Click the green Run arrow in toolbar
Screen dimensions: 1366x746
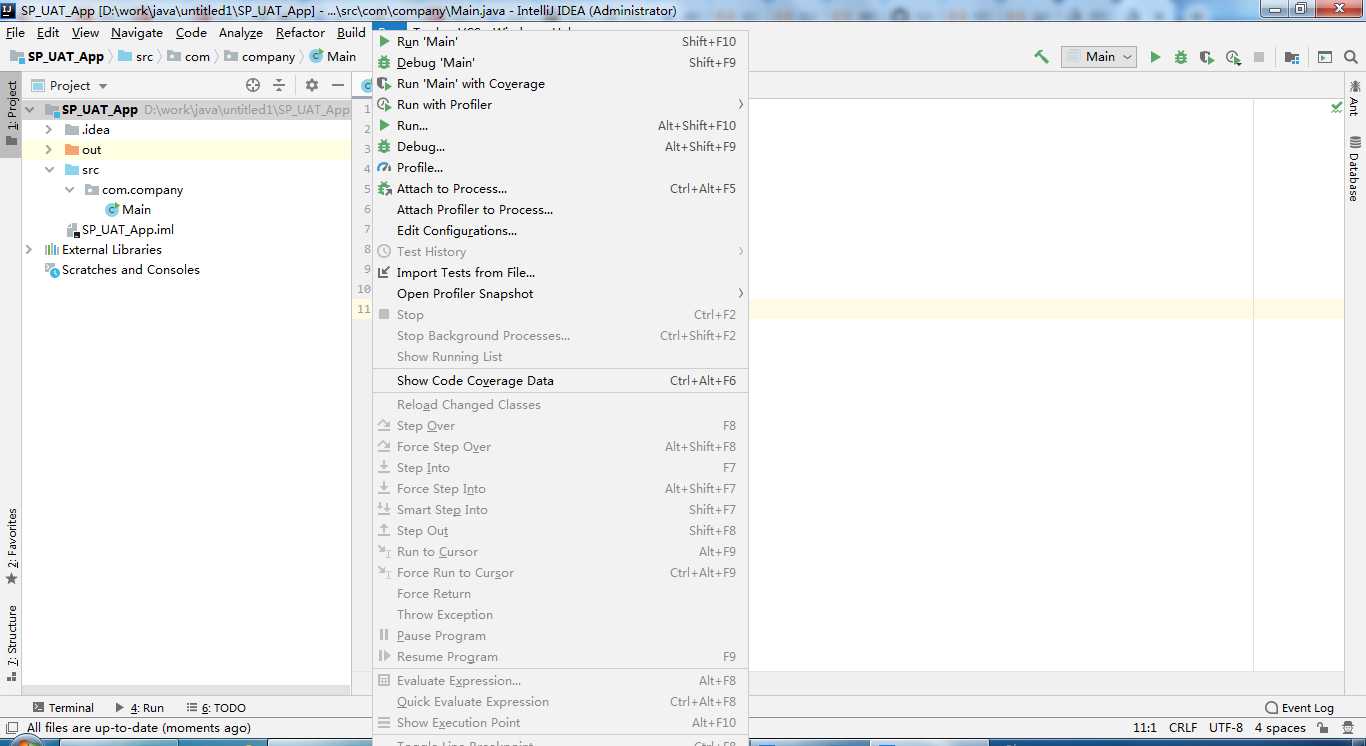click(x=1155, y=57)
